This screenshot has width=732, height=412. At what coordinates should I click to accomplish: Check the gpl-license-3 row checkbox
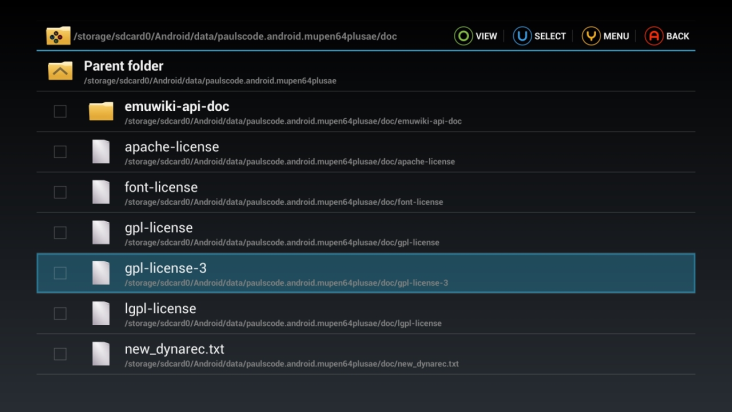tap(60, 273)
